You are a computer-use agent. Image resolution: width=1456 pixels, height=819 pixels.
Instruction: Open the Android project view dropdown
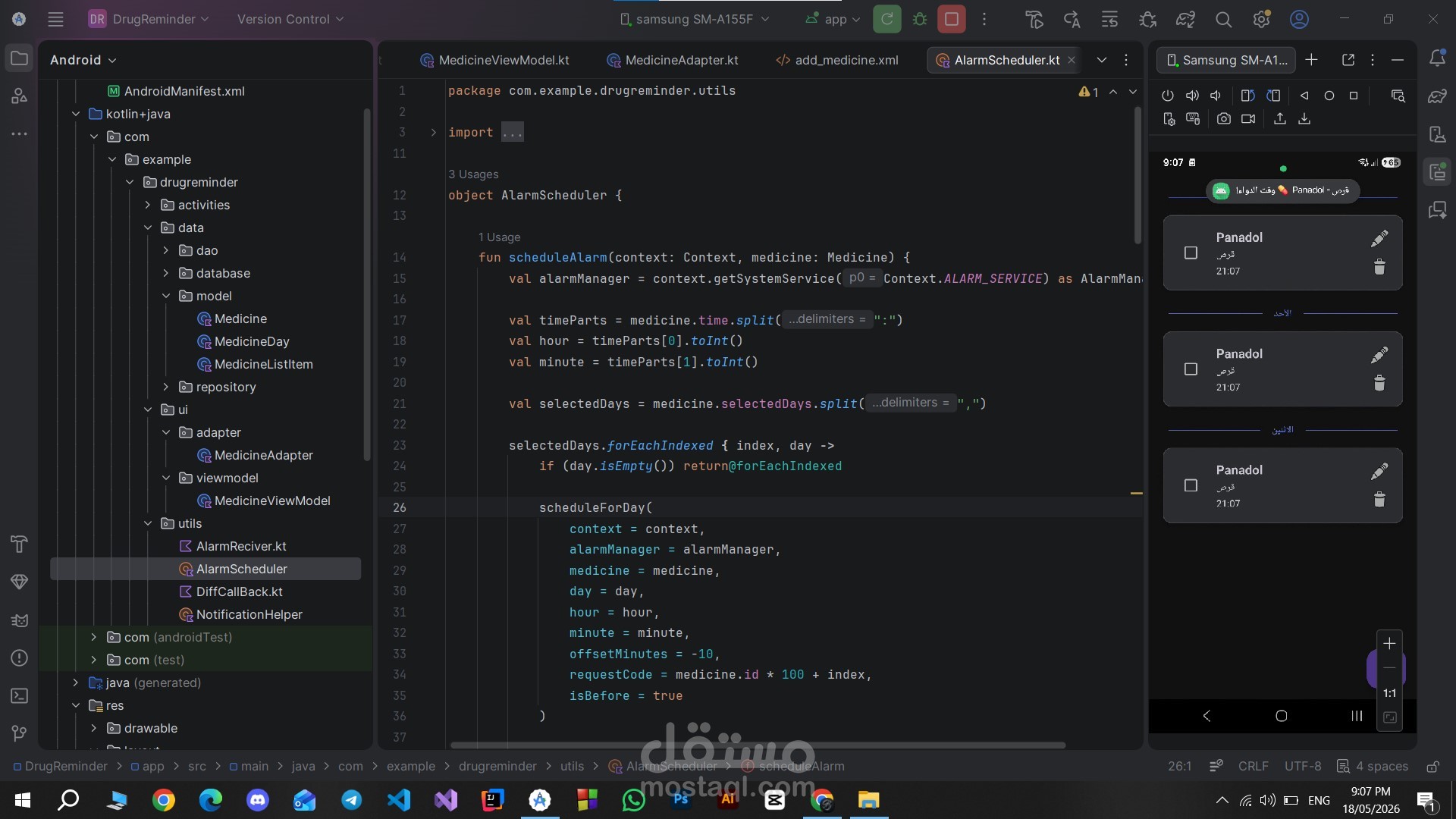[83, 60]
